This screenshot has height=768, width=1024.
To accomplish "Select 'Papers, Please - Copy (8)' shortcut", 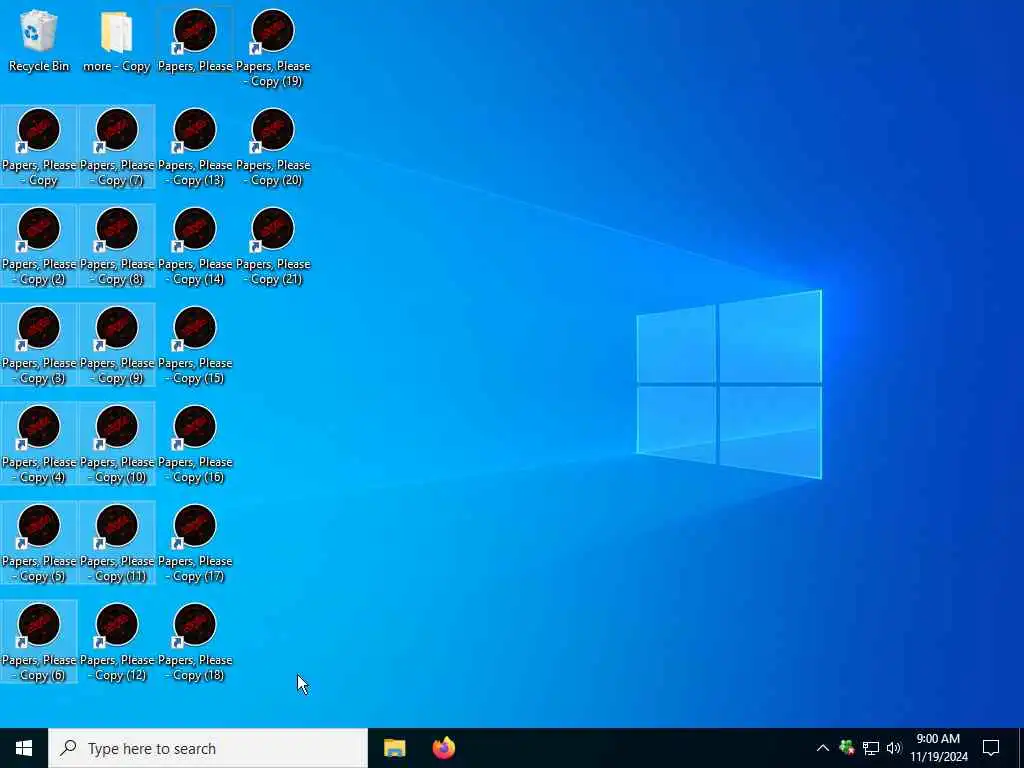I will click(117, 246).
